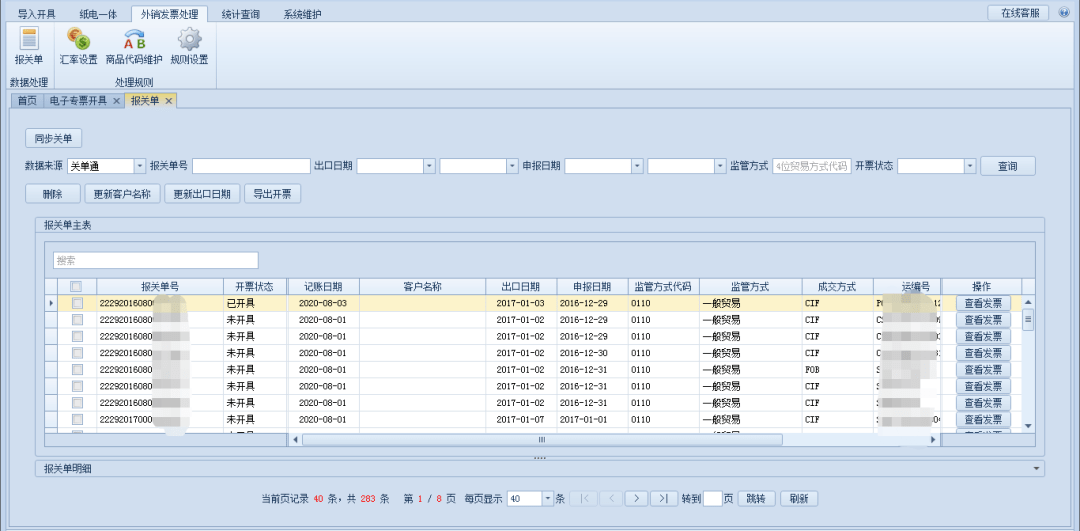This screenshot has height=531, width=1080.
Task: Open the 每页显示 40 page size dropdown
Action: [x=548, y=499]
